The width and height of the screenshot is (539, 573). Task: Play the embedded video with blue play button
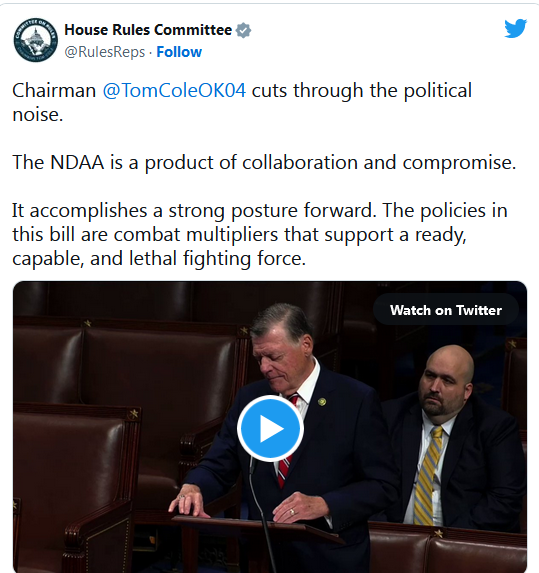coord(270,428)
